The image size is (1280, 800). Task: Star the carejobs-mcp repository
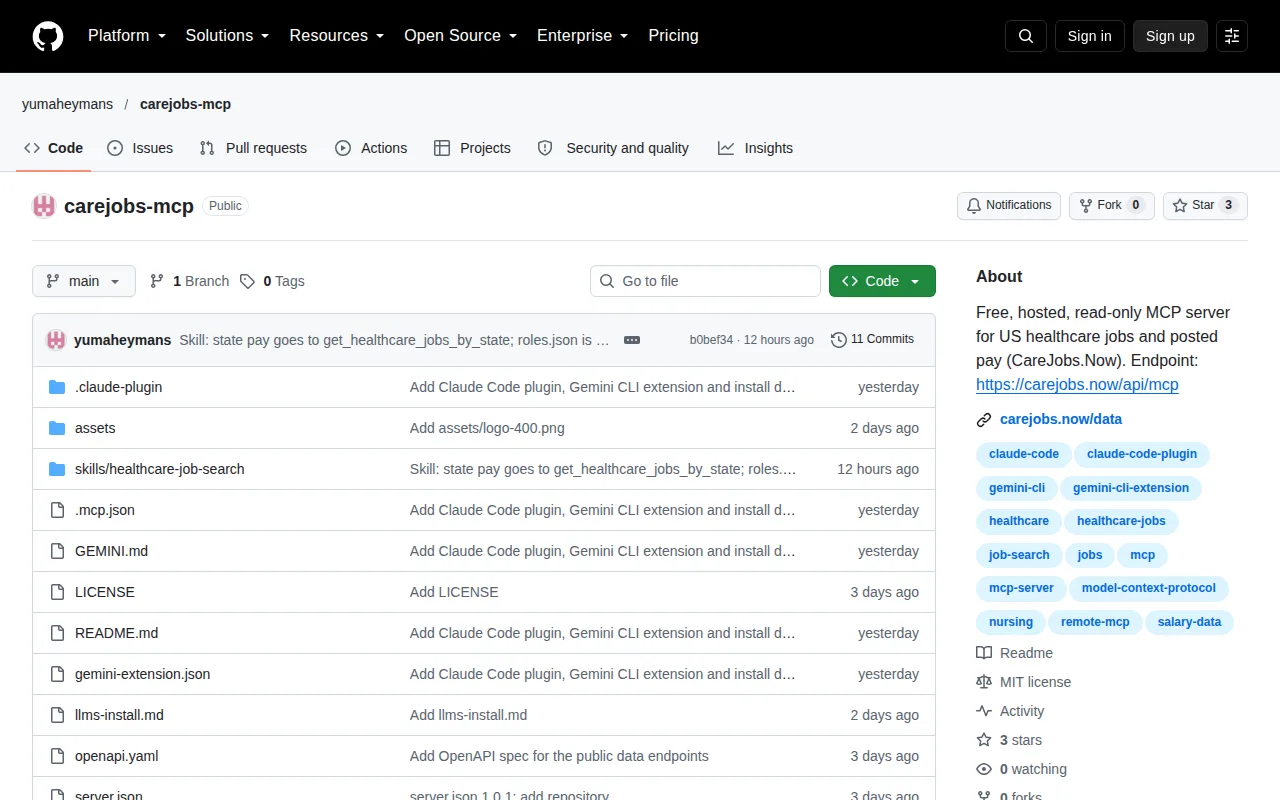click(x=1205, y=206)
